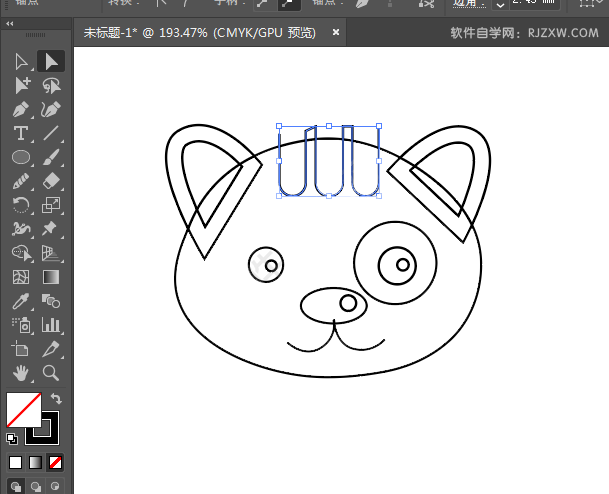This screenshot has height=494, width=609.
Task: Collapse the toolbar with double arrows
Action: click(x=10, y=24)
